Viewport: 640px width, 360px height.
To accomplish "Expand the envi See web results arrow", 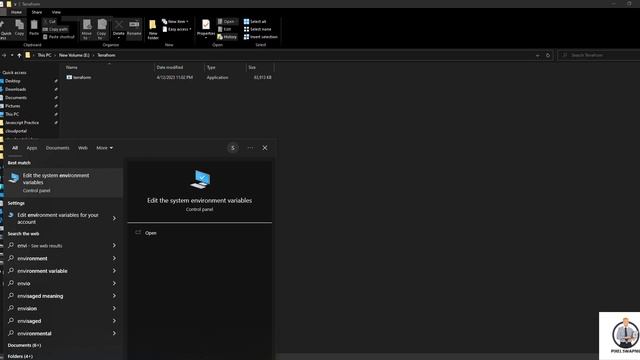I will pyautogui.click(x=114, y=245).
